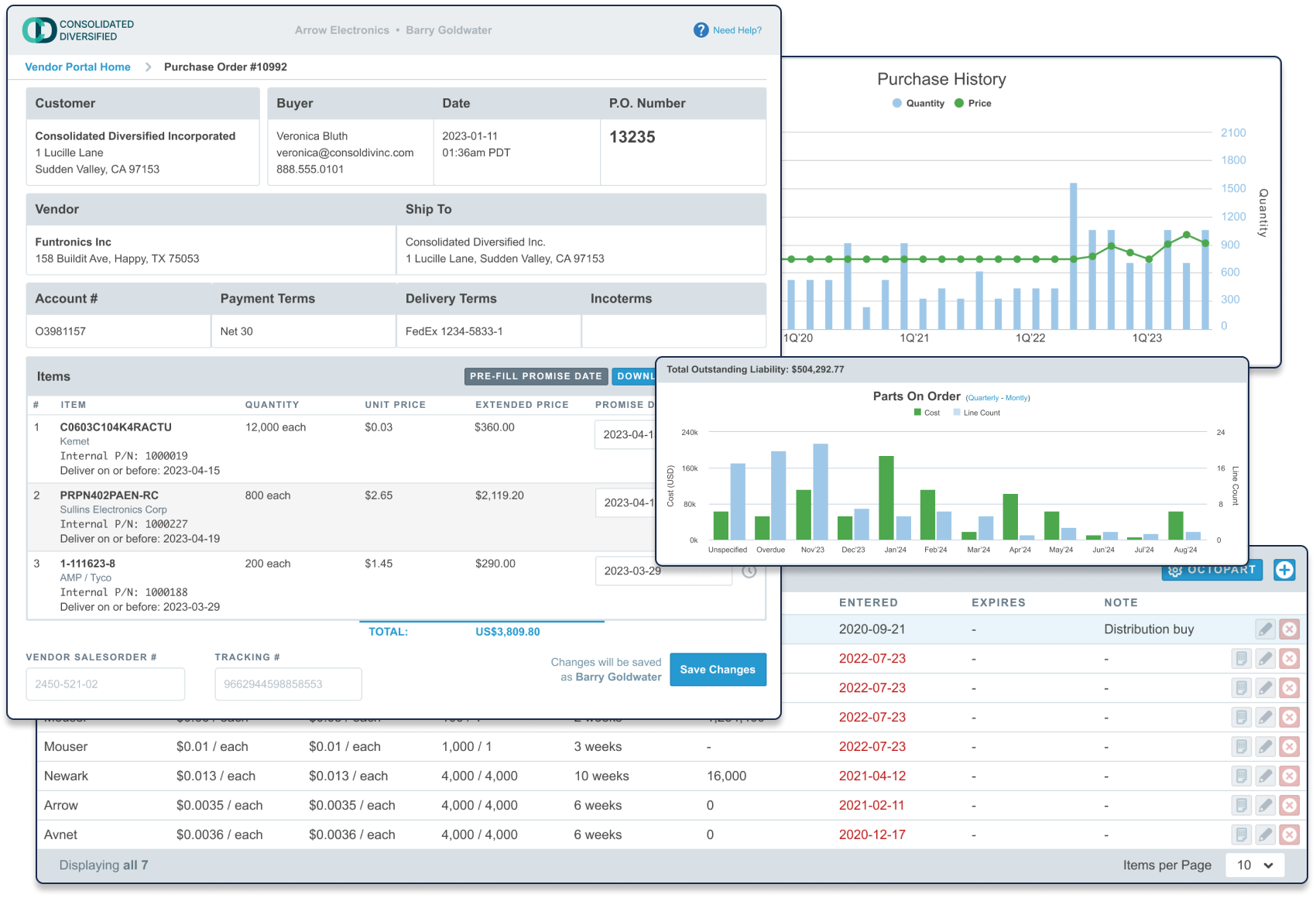Screen dimensions: 1316x898
Task: Click the Note column header
Action: coord(1121,602)
